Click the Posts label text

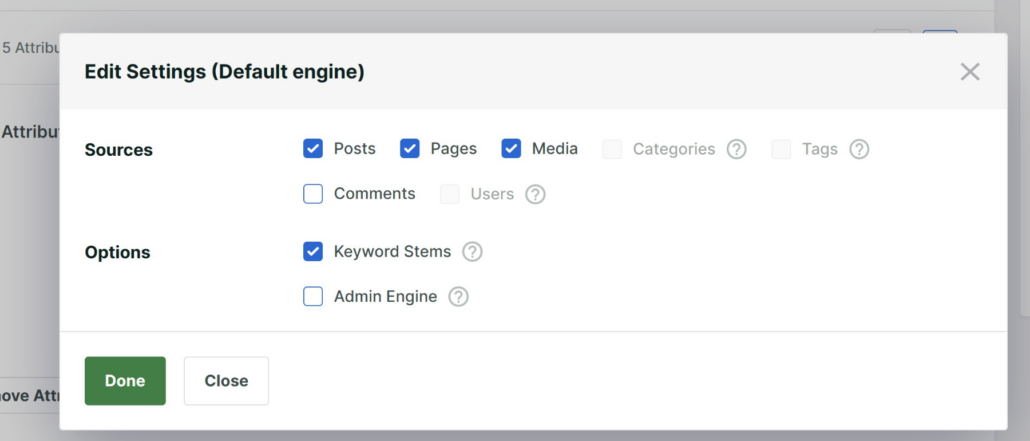[x=355, y=149]
